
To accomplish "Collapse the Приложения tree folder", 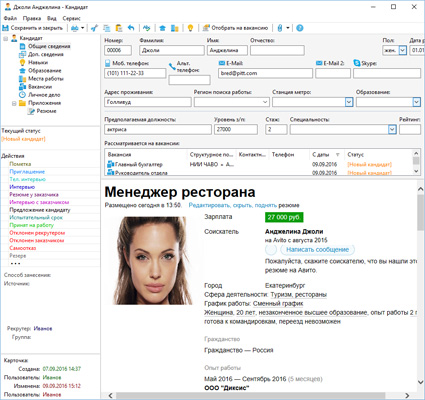I will pyautogui.click(x=14, y=103).
